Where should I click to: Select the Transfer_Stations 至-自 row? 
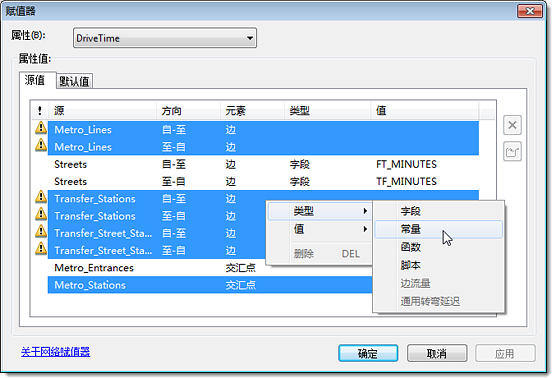click(x=157, y=216)
